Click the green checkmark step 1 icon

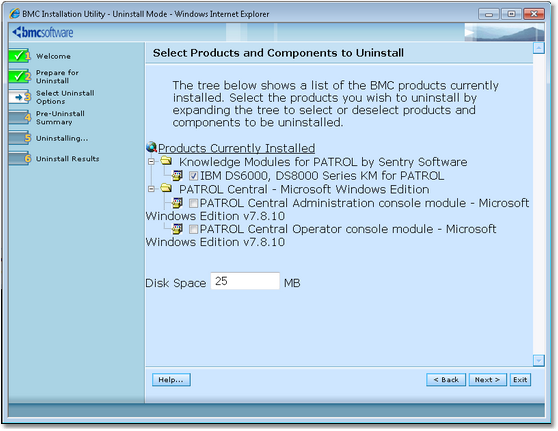[x=20, y=56]
